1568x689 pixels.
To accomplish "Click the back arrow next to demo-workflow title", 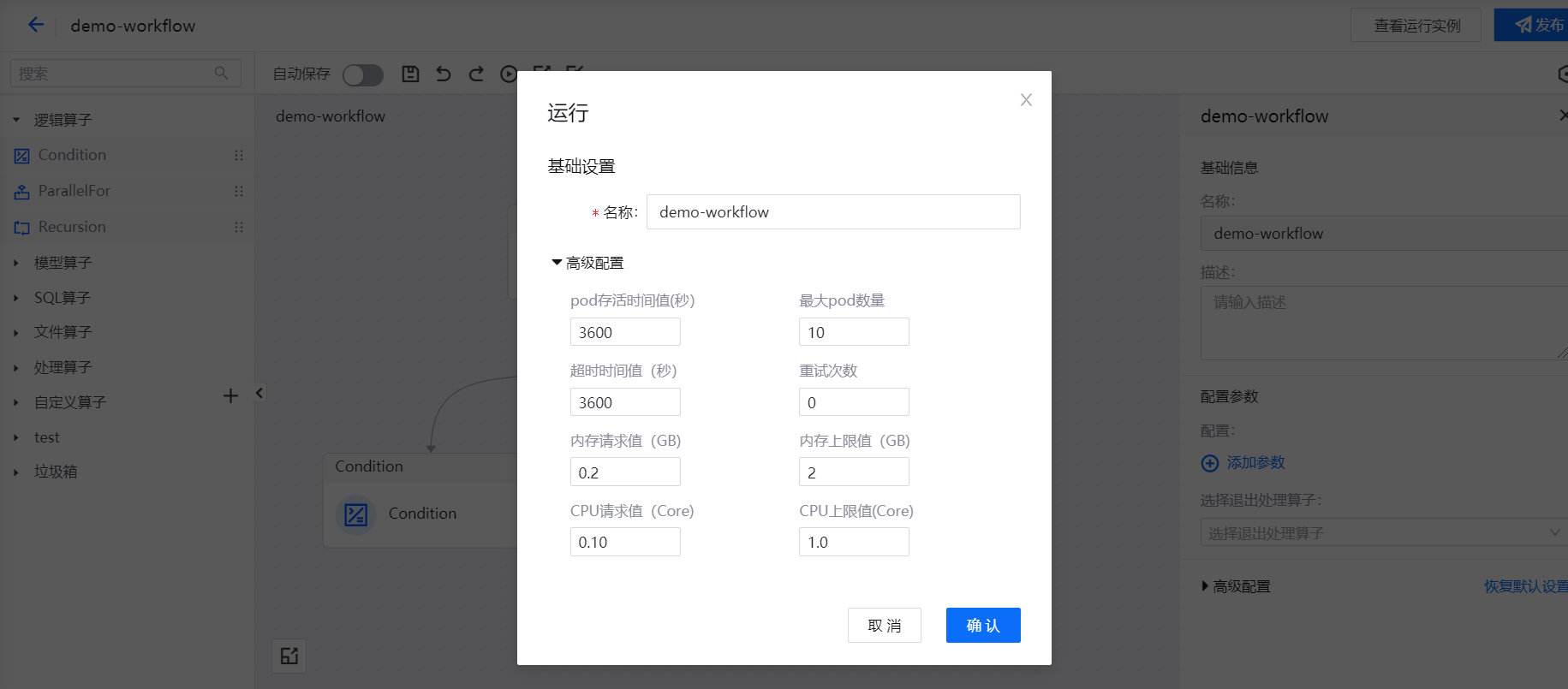I will pyautogui.click(x=36, y=25).
